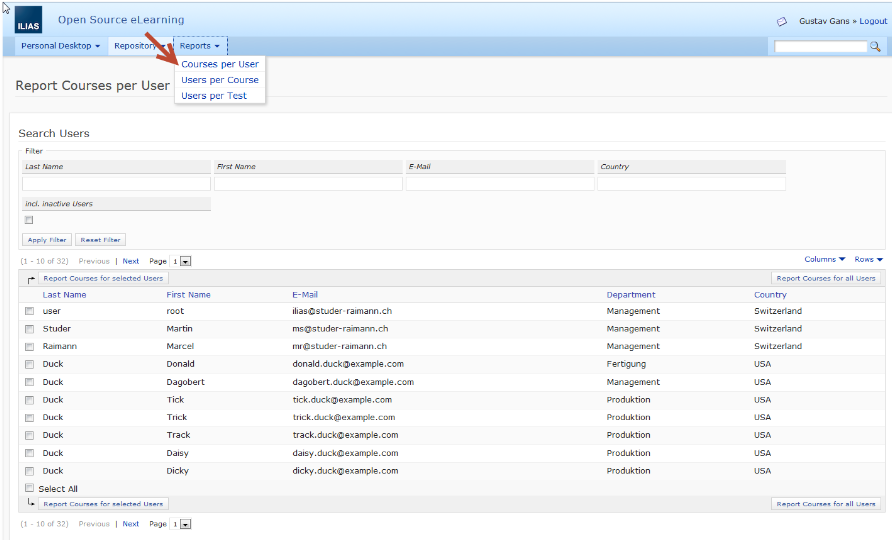Image resolution: width=892 pixels, height=540 pixels.
Task: Click the speech bubble icon beside Gustav Gans
Action: [x=781, y=21]
